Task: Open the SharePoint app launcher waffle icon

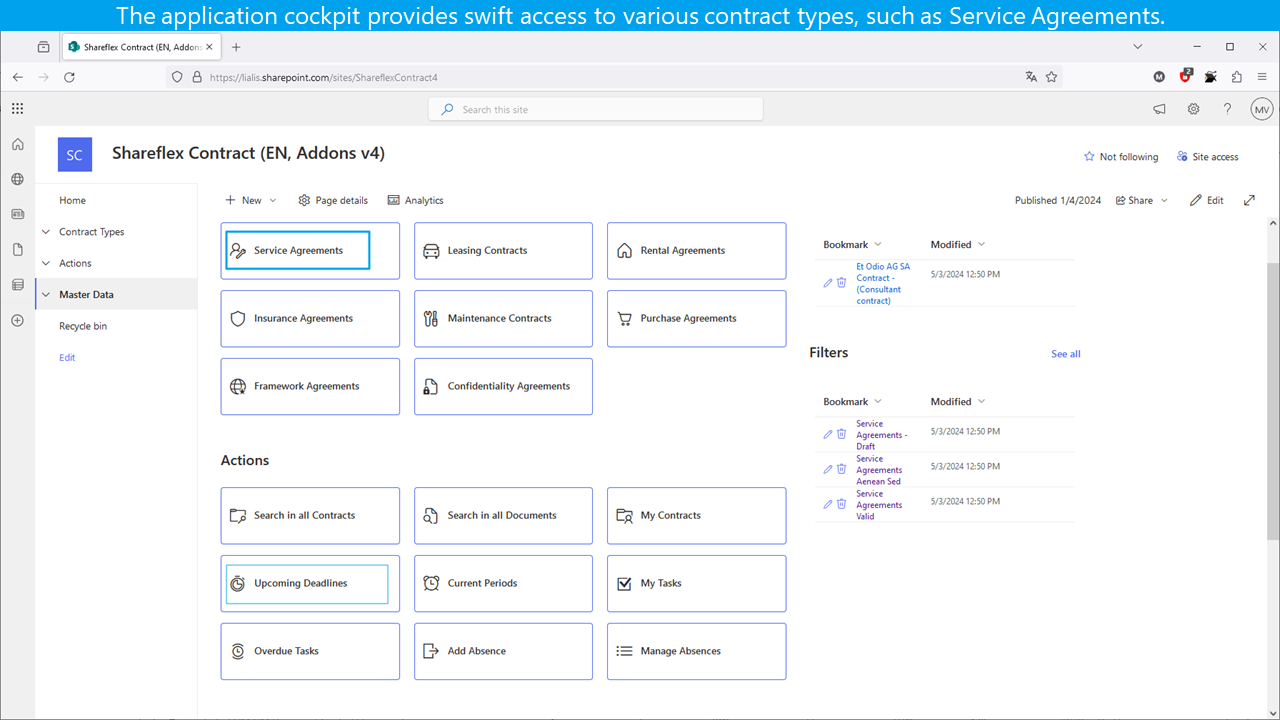Action: point(17,109)
